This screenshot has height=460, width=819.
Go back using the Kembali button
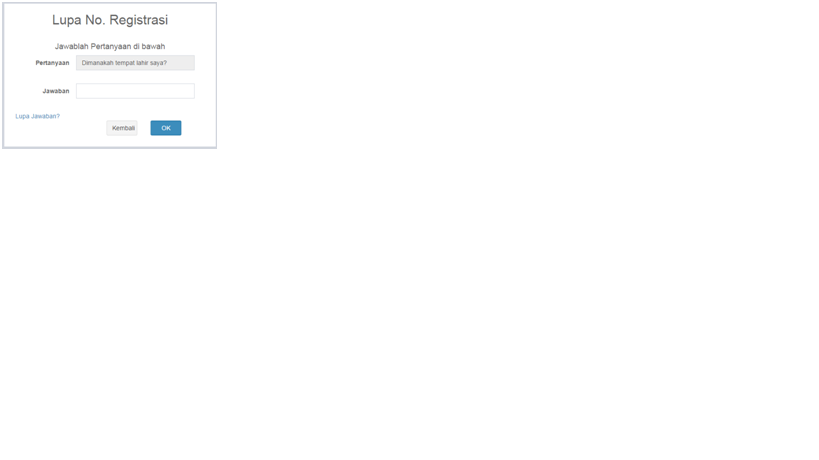(122, 128)
